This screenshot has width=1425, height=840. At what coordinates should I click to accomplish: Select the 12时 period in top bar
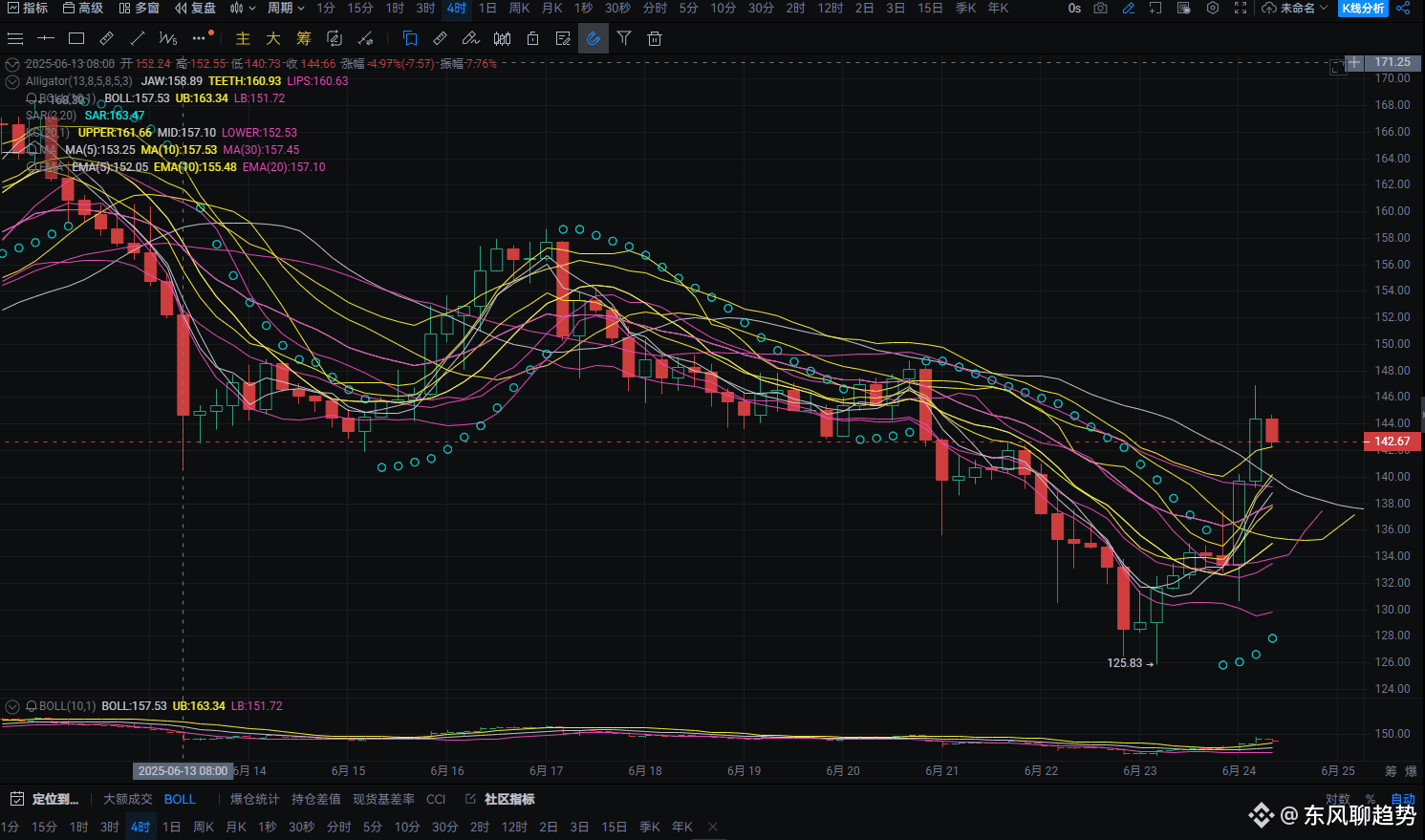[x=831, y=8]
